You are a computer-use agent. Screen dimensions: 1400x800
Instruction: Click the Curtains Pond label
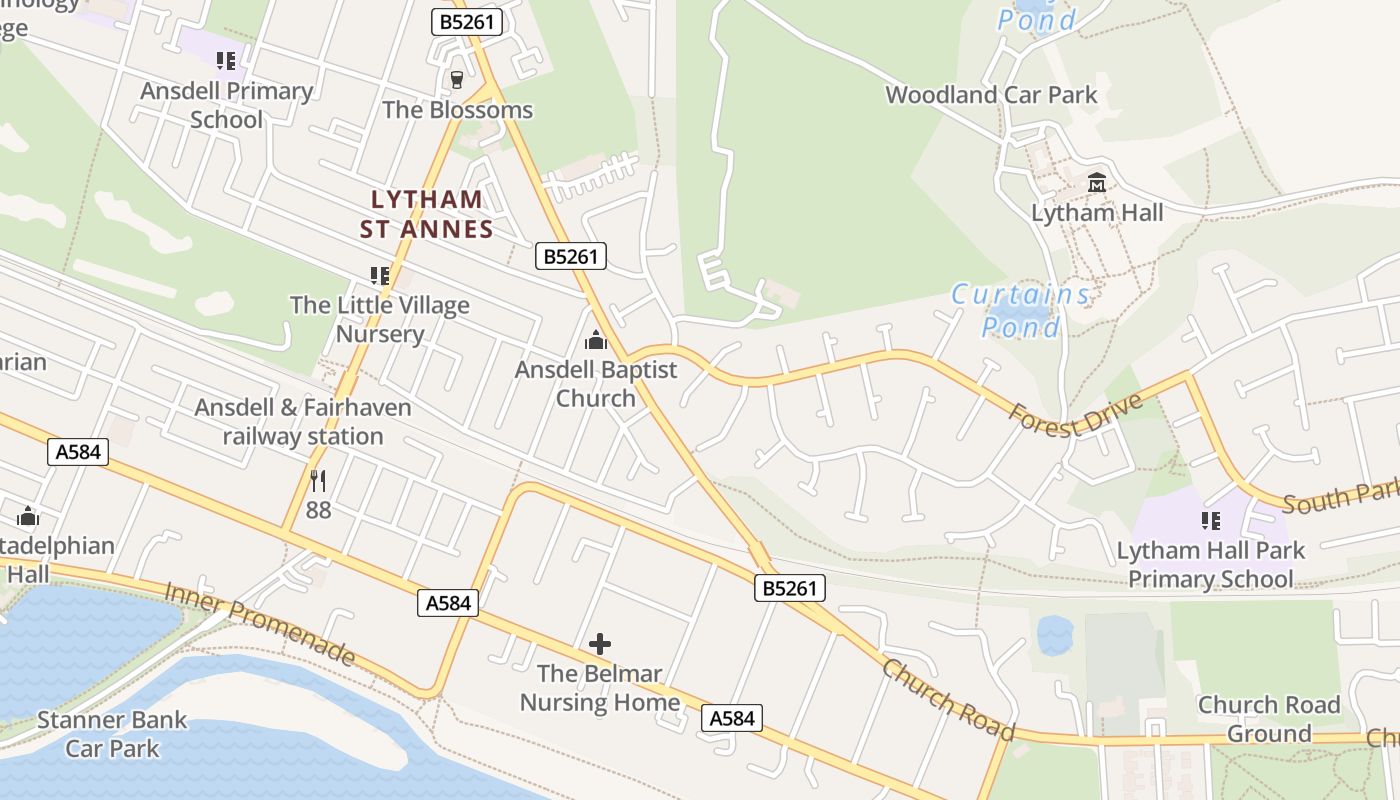click(x=1021, y=310)
